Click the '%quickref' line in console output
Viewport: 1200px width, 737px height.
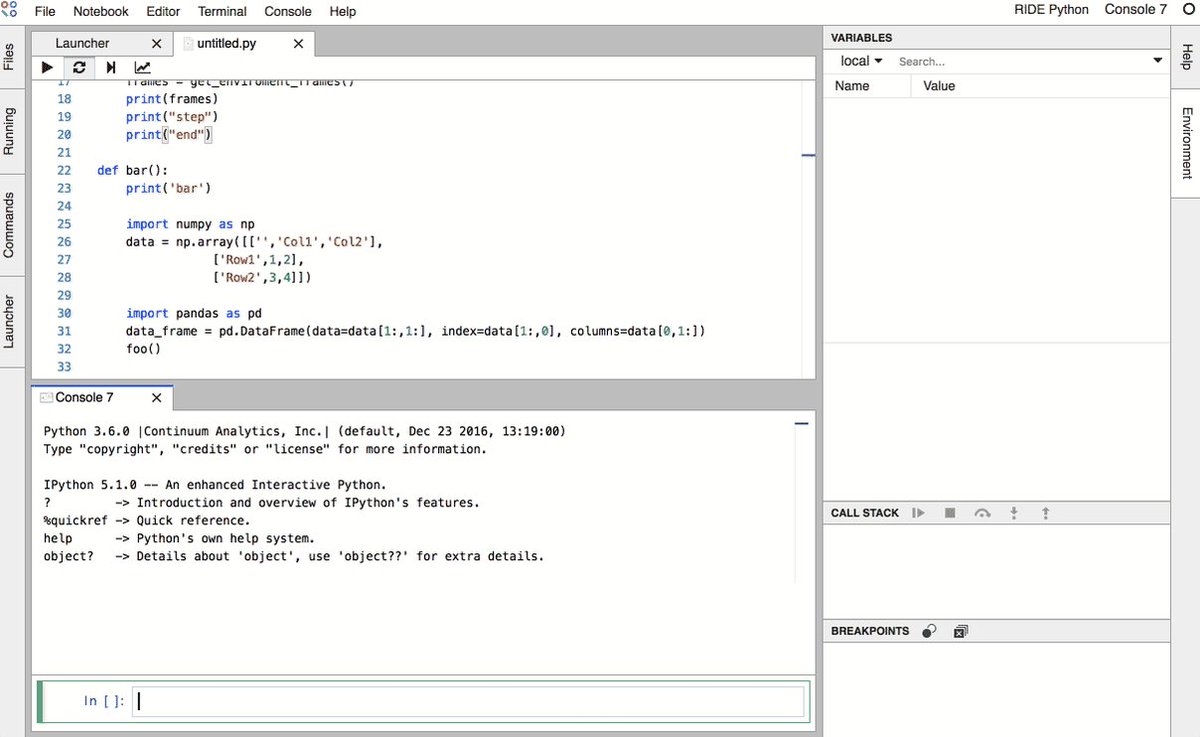[147, 521]
